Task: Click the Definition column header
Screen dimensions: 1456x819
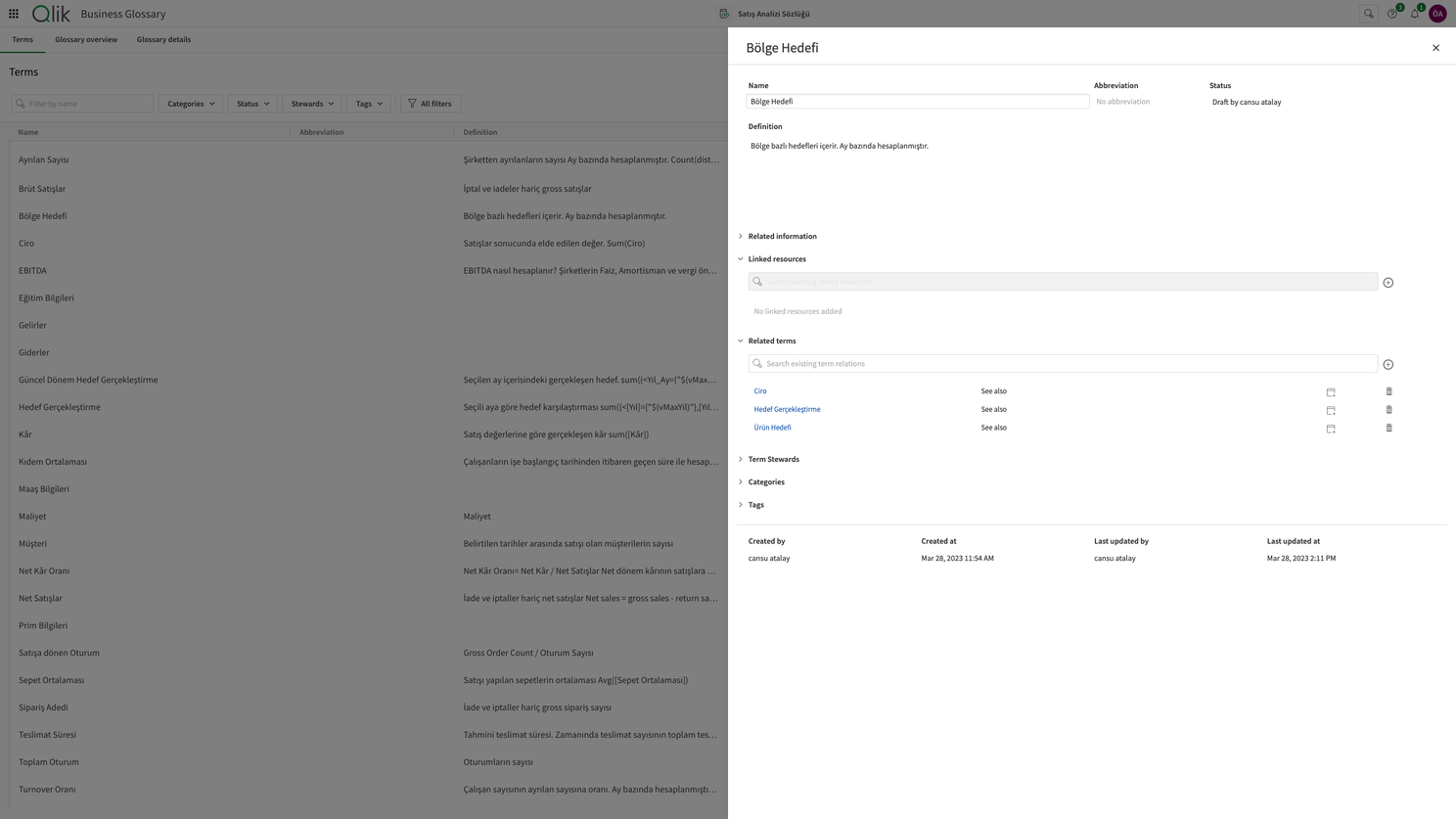Action: 480,132
